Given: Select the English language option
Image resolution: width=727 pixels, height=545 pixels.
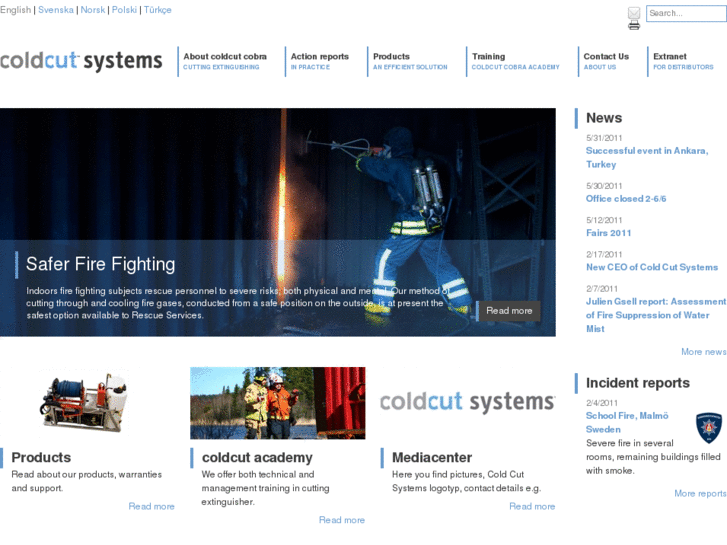Looking at the screenshot, I should [16, 10].
